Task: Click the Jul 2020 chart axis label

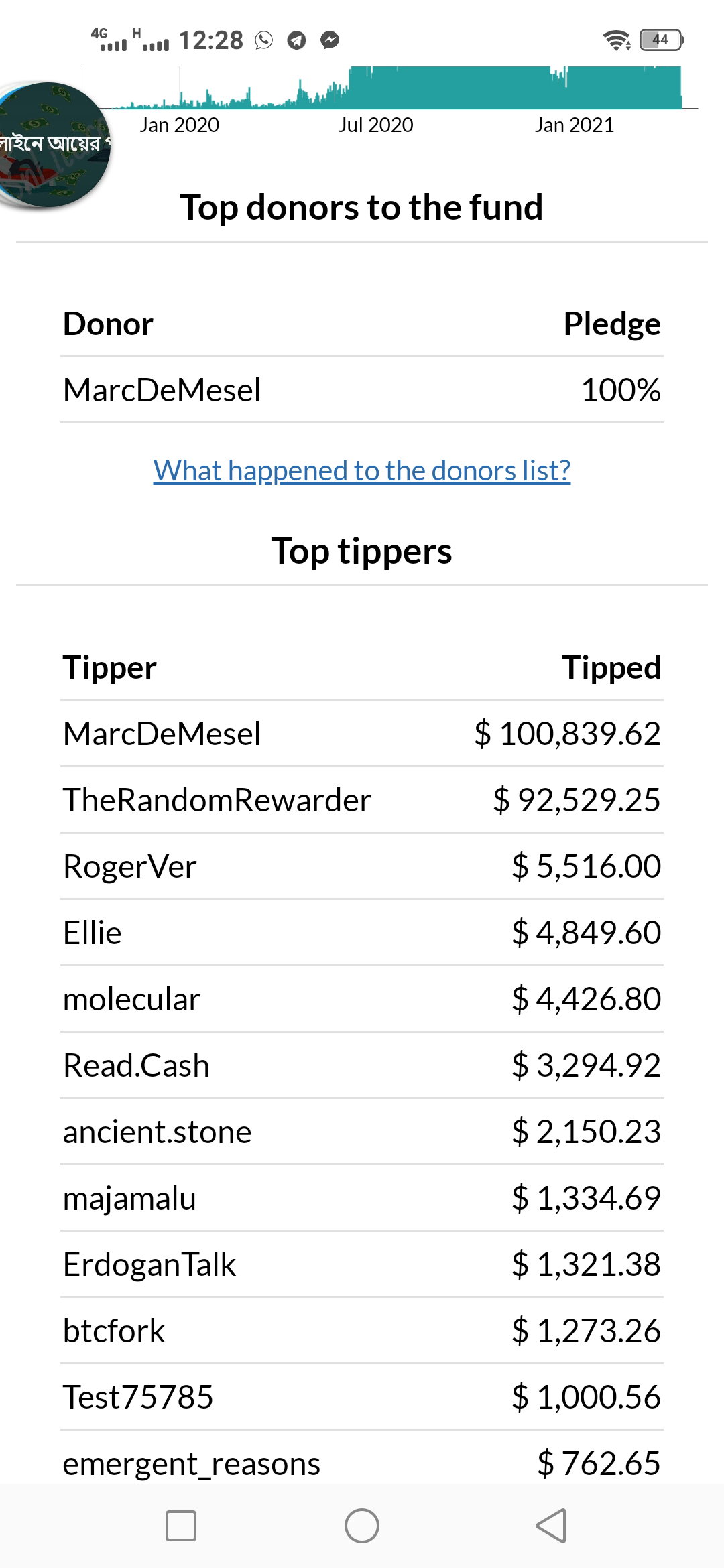Action: point(375,125)
